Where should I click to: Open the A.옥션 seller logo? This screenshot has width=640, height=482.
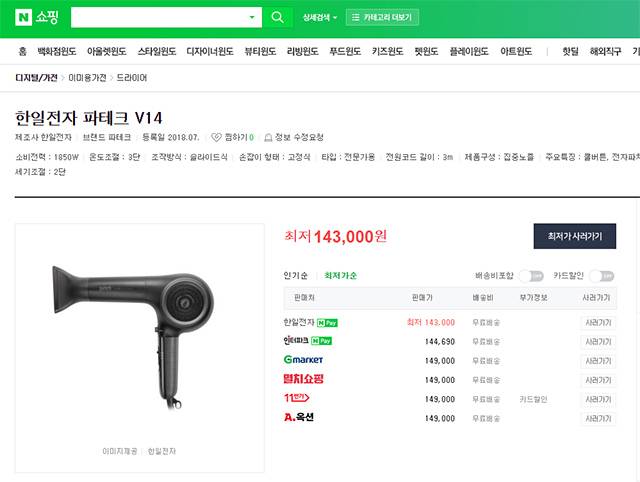click(299, 417)
